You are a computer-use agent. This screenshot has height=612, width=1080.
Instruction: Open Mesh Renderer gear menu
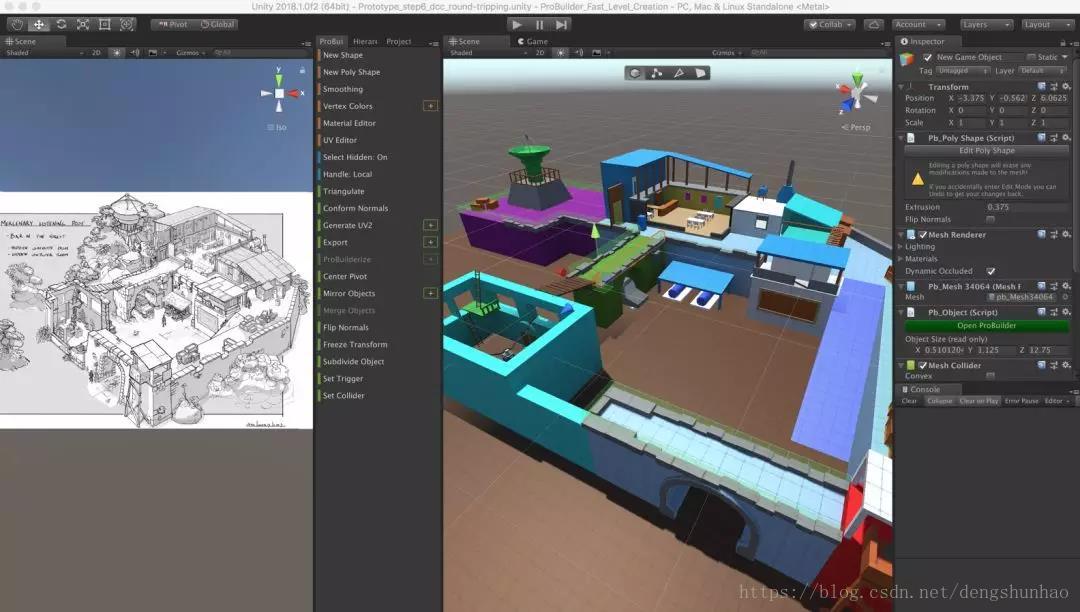point(1066,235)
